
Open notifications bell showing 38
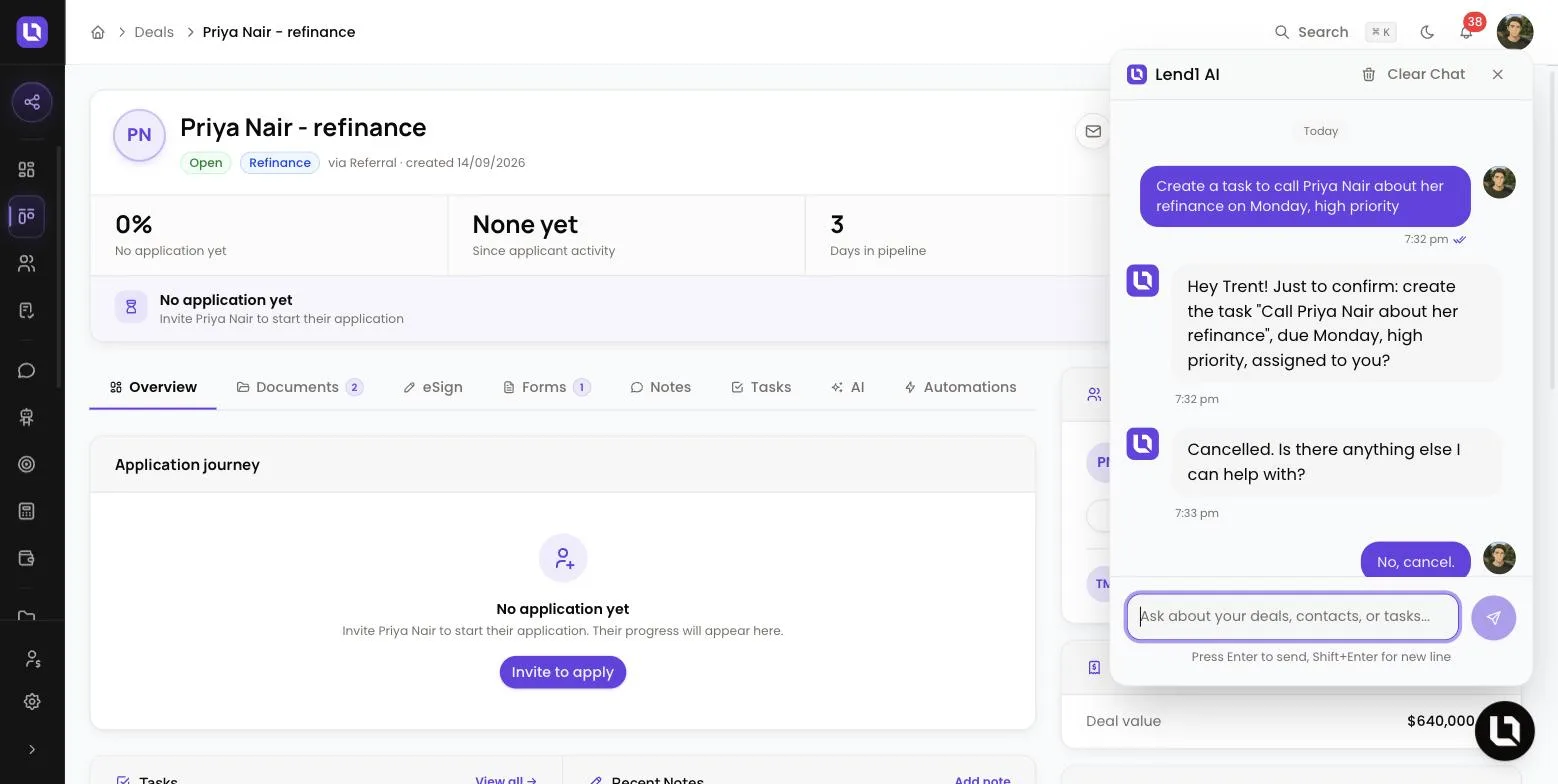coord(1466,32)
